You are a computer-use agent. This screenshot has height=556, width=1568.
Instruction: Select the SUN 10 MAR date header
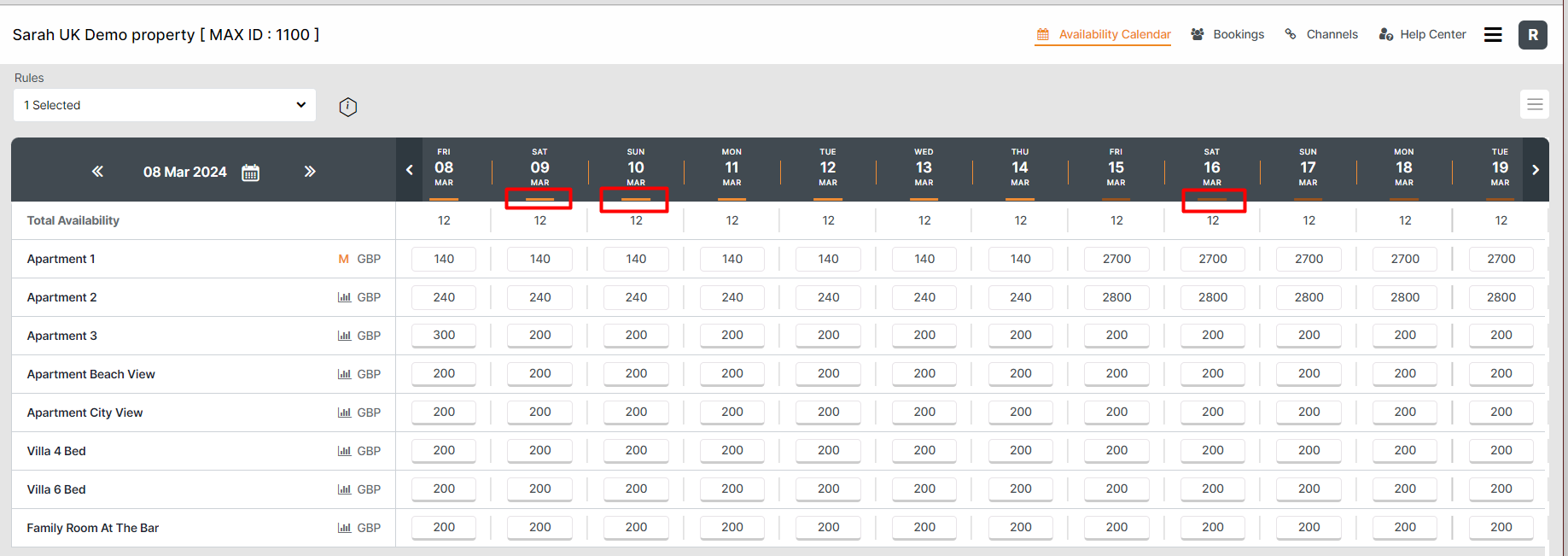(636, 167)
